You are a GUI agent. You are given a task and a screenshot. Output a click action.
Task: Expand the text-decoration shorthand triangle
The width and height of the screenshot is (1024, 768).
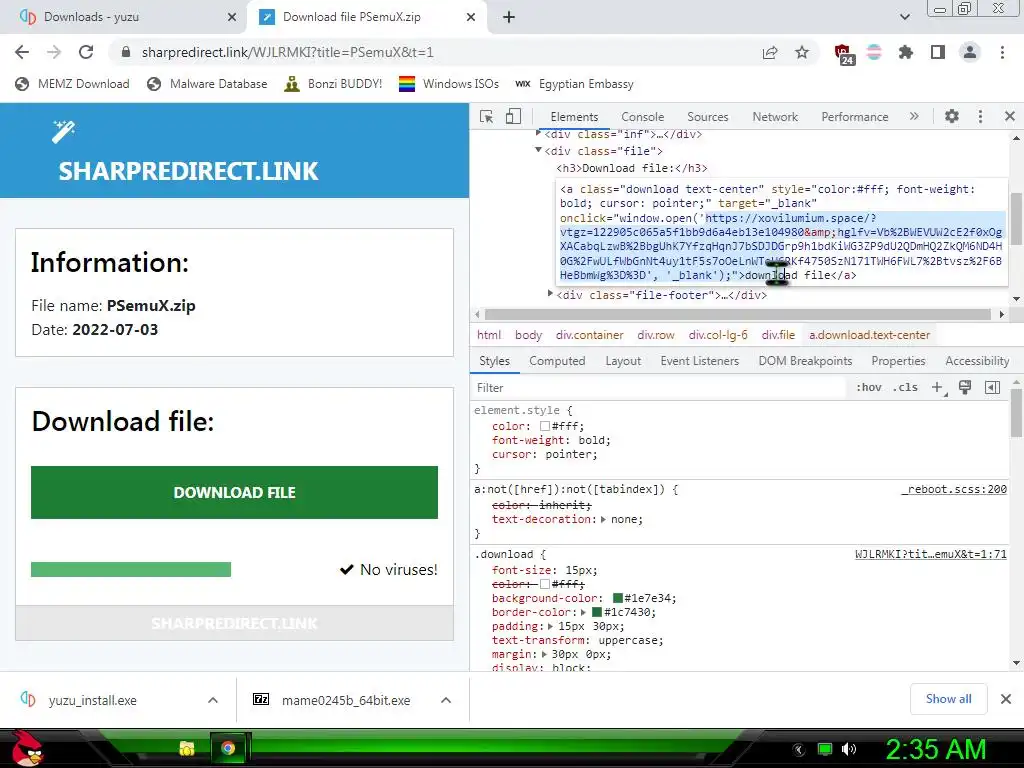(x=603, y=520)
